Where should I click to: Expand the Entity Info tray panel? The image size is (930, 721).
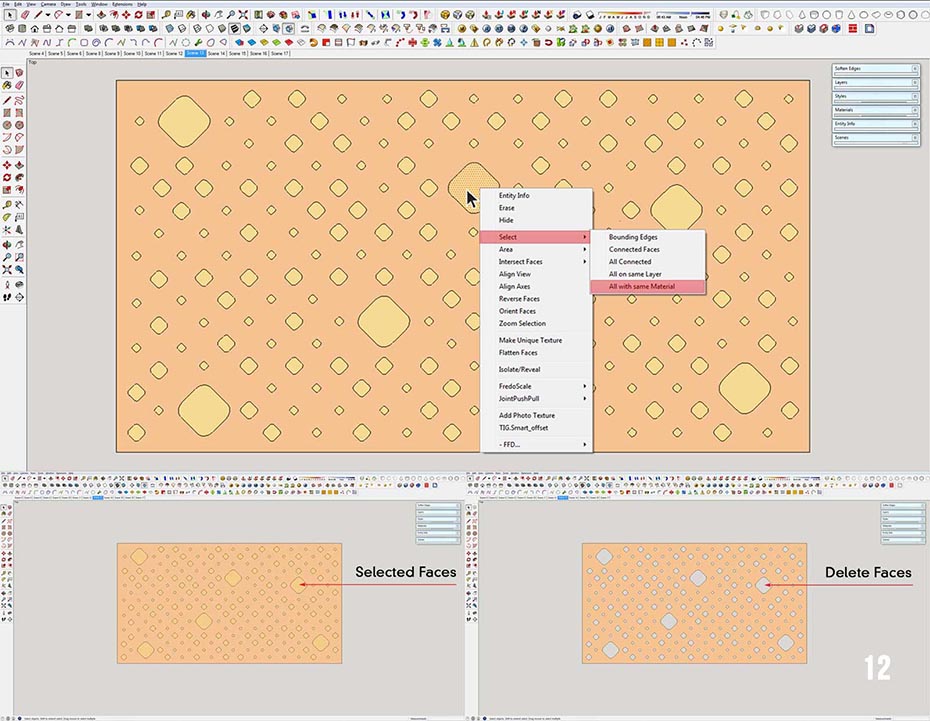[875, 124]
